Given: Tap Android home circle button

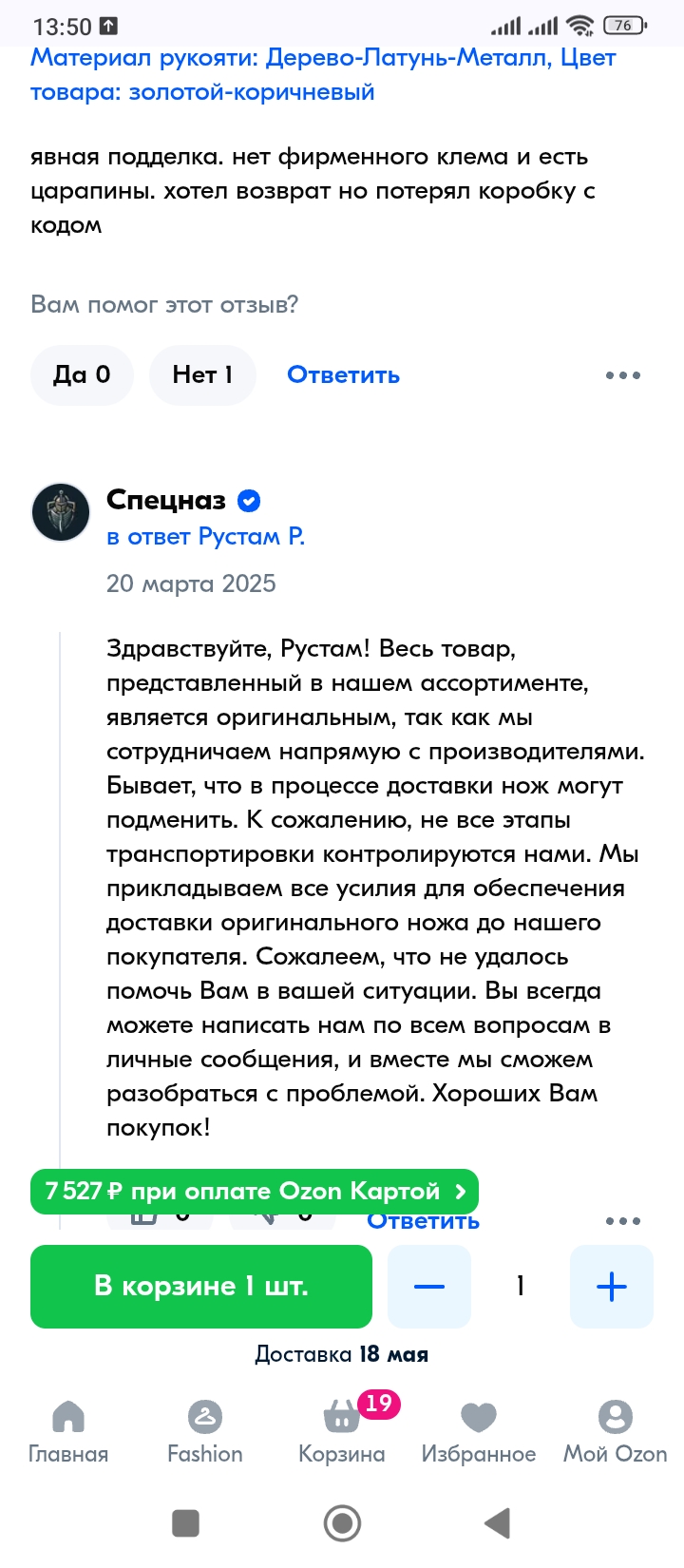Looking at the screenshot, I should (x=342, y=1523).
